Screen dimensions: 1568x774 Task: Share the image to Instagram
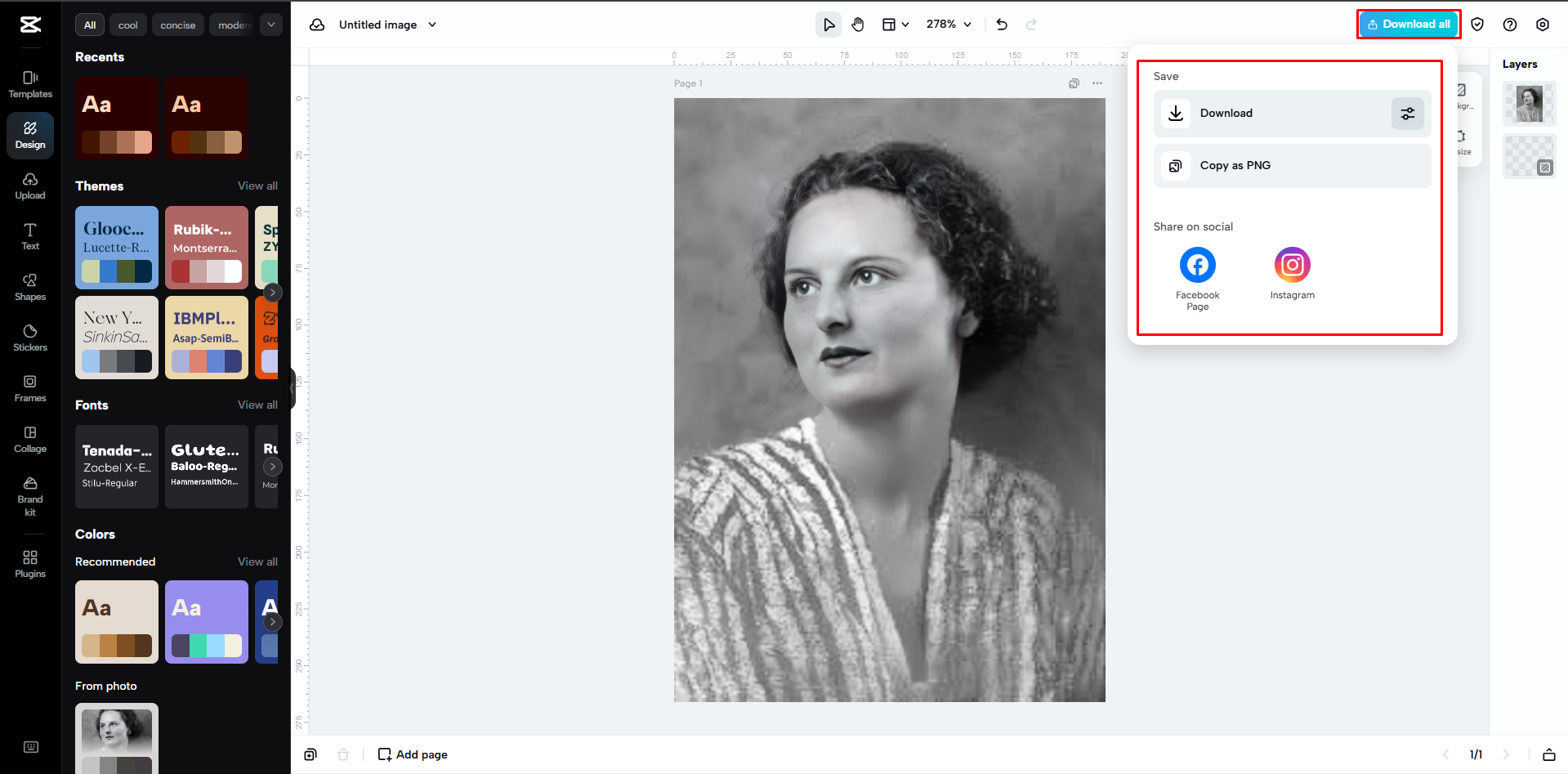[x=1291, y=265]
